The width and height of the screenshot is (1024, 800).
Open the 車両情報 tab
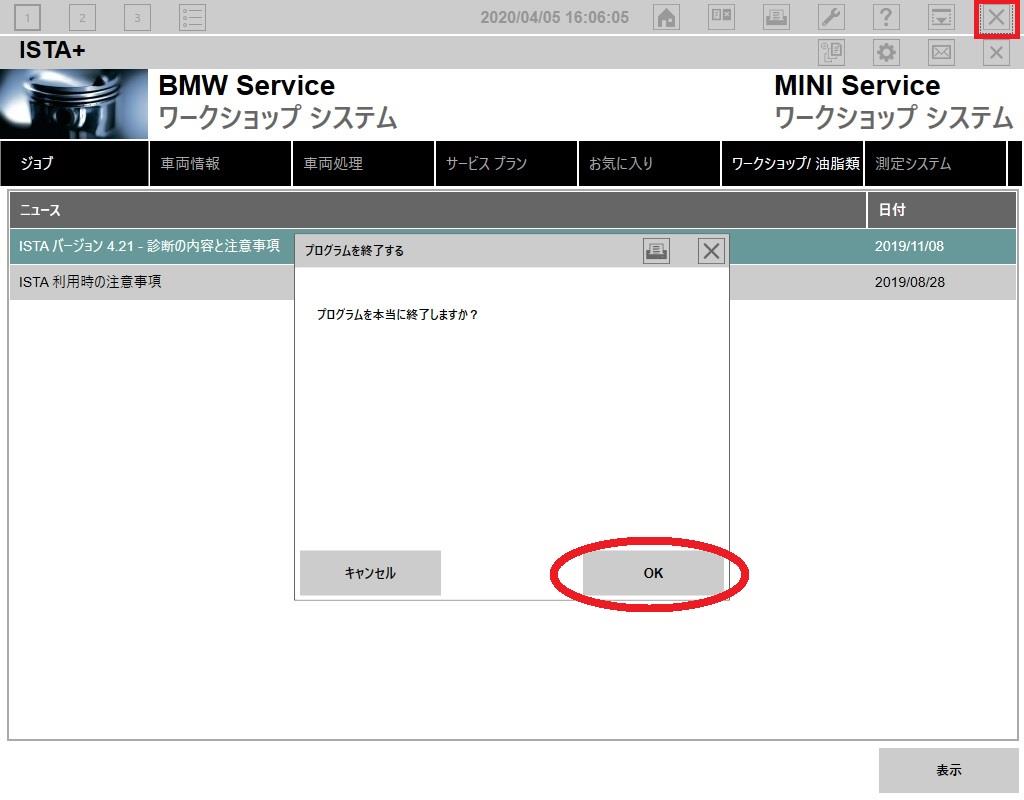[220, 163]
